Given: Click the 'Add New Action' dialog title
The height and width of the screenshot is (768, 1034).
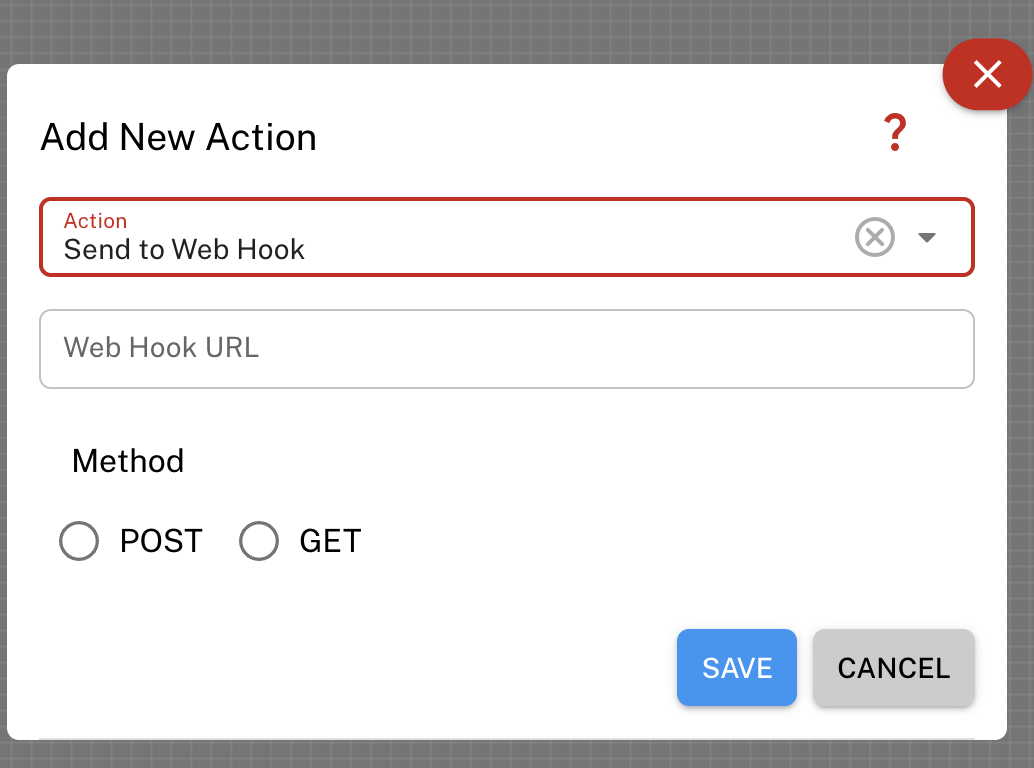Looking at the screenshot, I should [x=178, y=137].
